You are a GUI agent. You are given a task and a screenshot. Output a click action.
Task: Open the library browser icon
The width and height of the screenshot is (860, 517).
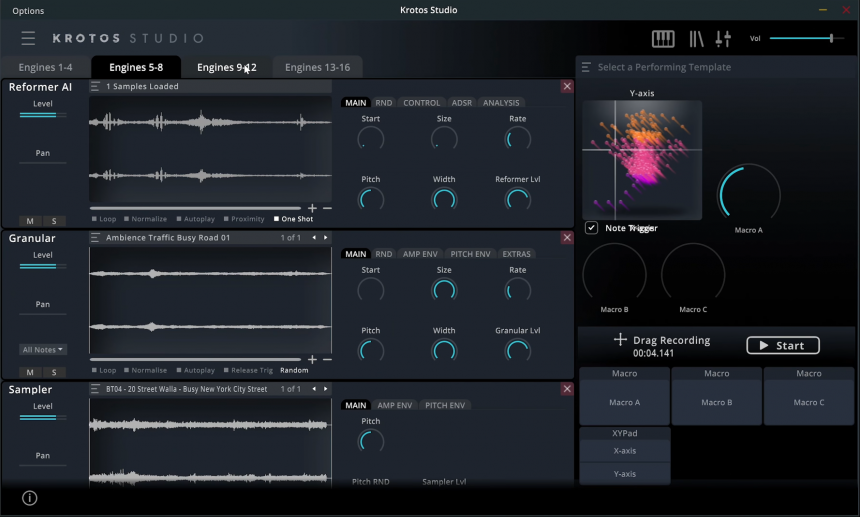pos(696,38)
